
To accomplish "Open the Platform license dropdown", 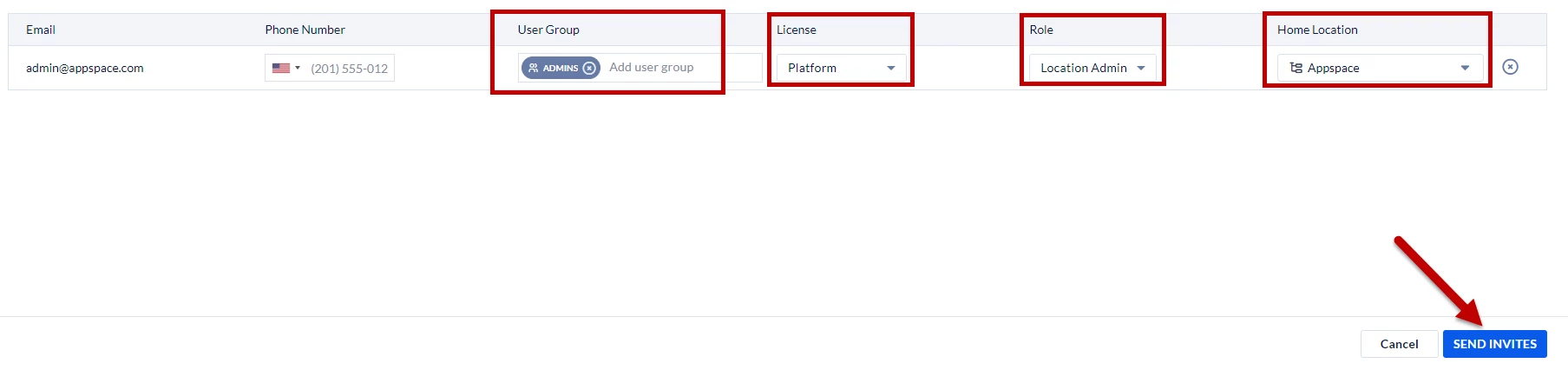I will click(841, 68).
